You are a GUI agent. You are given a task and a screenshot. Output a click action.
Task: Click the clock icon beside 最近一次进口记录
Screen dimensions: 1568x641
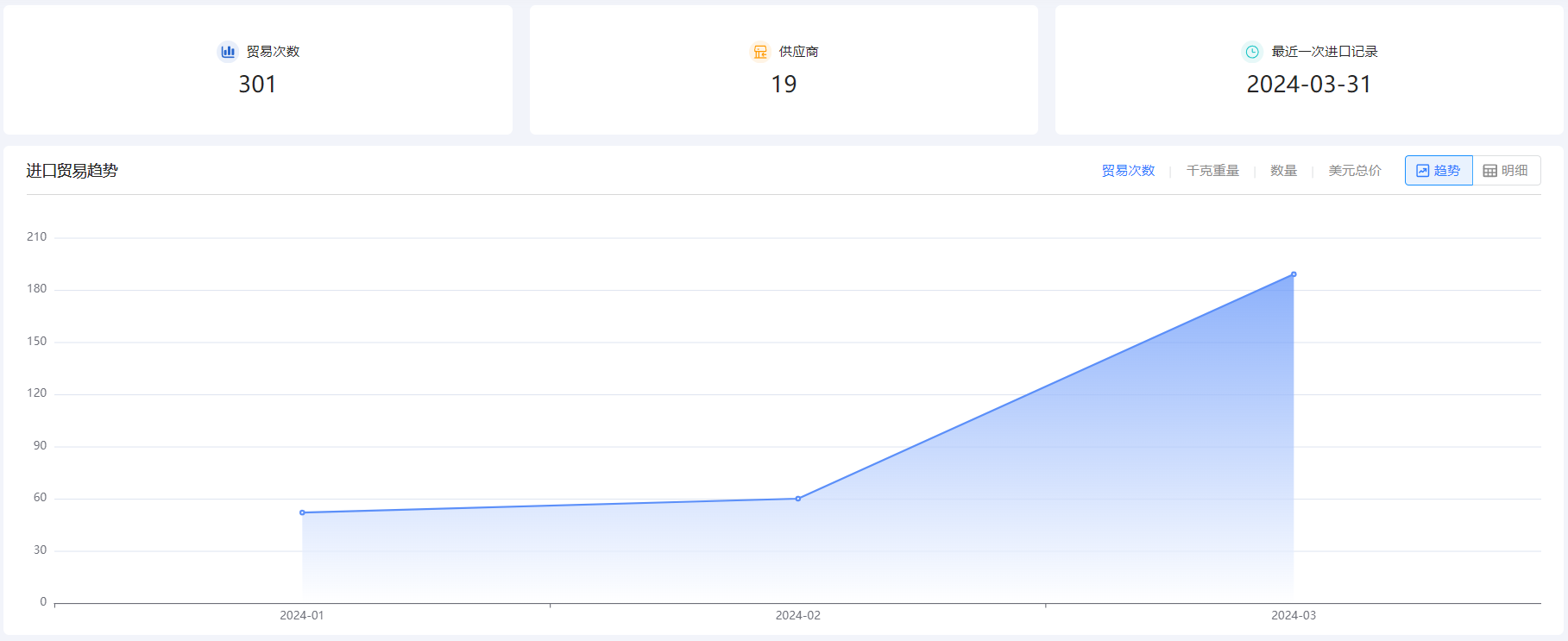[x=1251, y=52]
